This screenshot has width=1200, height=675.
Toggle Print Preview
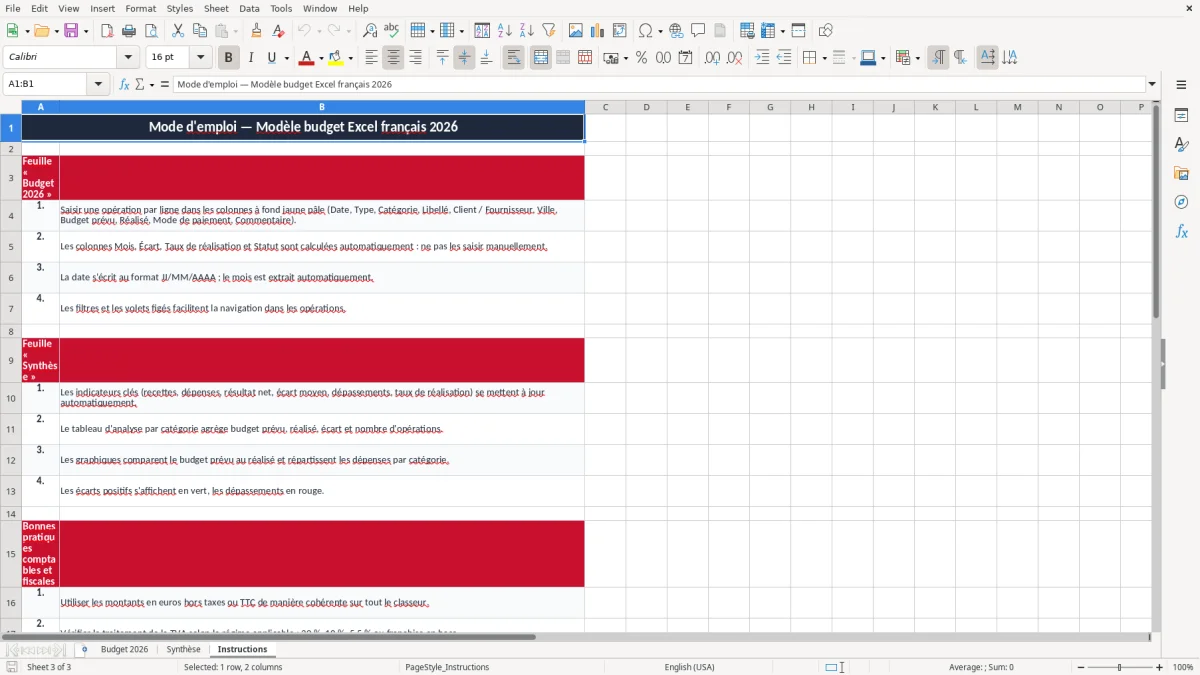pos(151,31)
